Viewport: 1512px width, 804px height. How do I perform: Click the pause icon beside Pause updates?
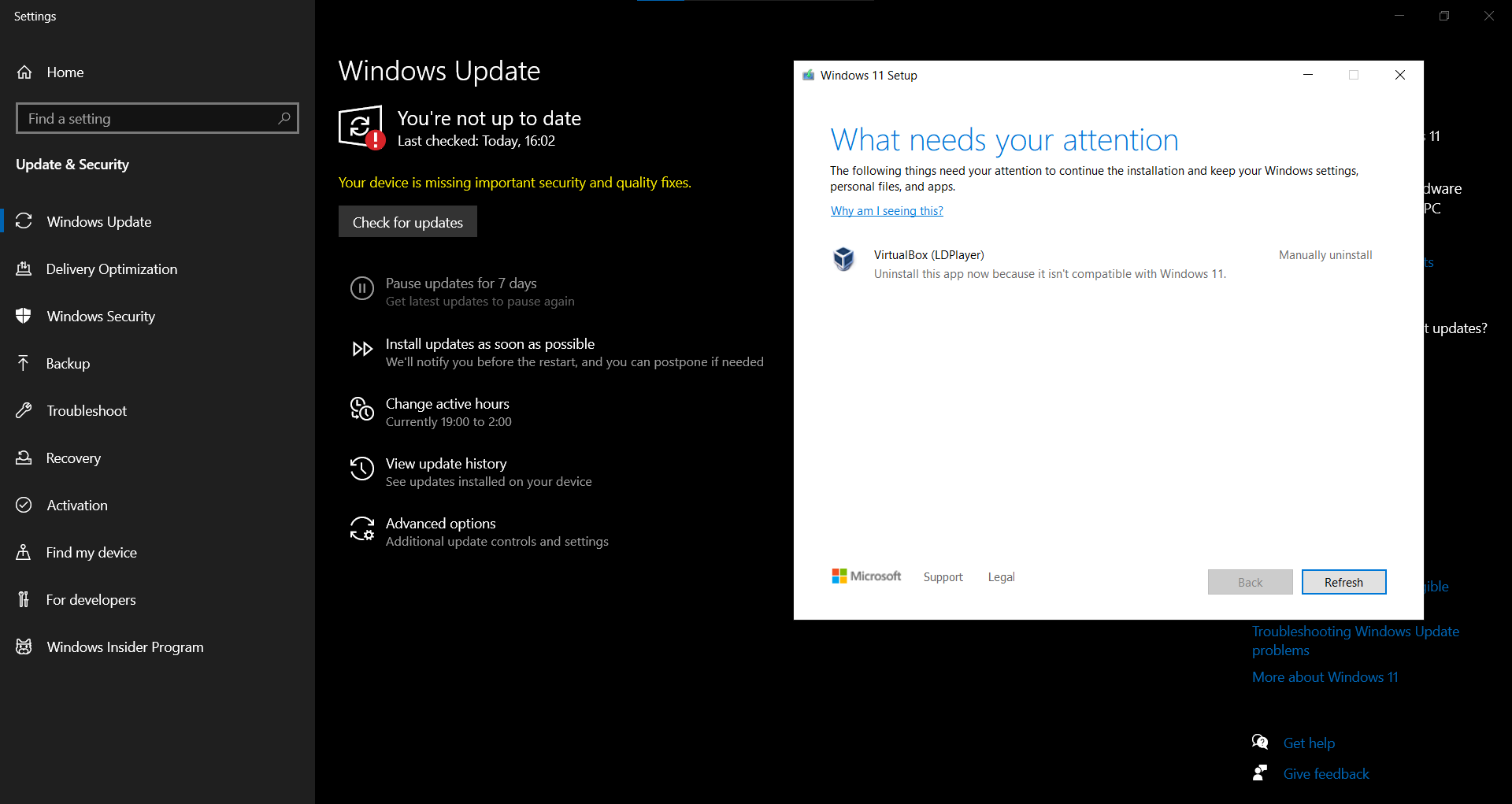[x=361, y=288]
